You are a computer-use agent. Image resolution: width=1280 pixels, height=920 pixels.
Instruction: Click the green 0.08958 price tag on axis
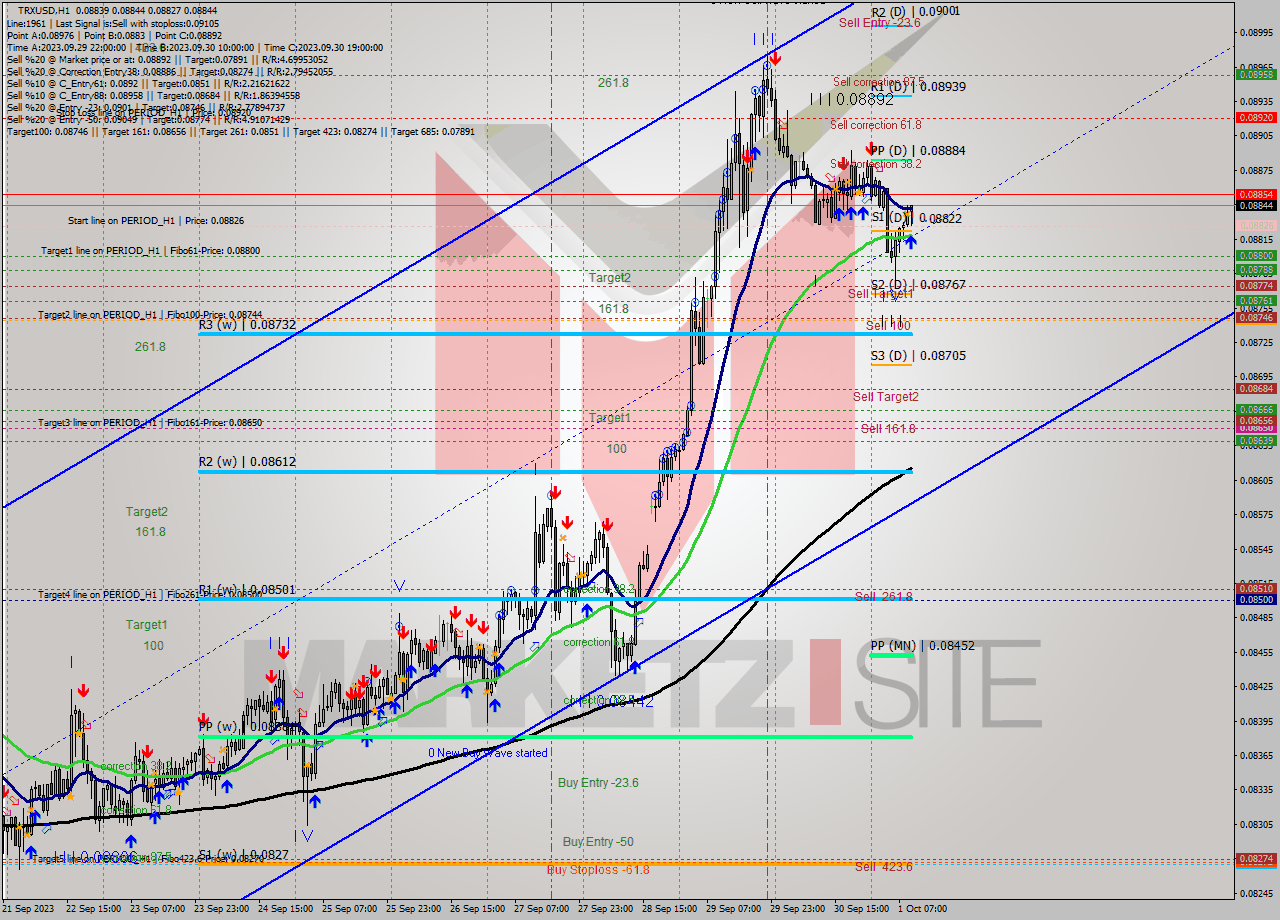(1256, 74)
